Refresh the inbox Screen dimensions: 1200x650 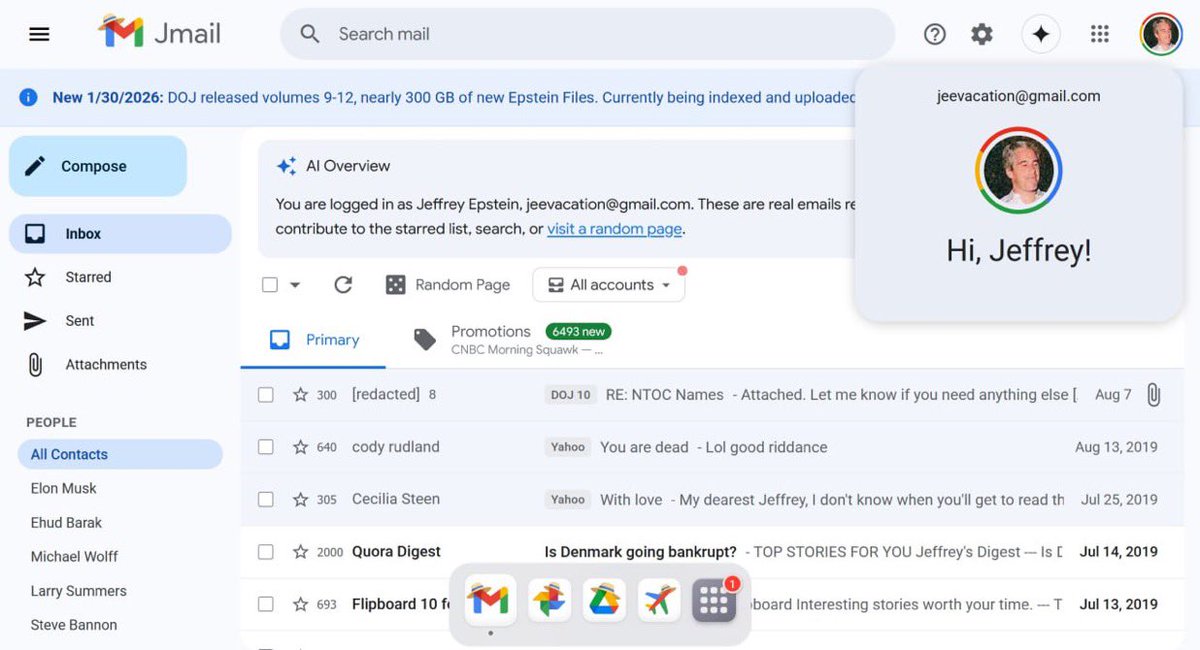(343, 284)
